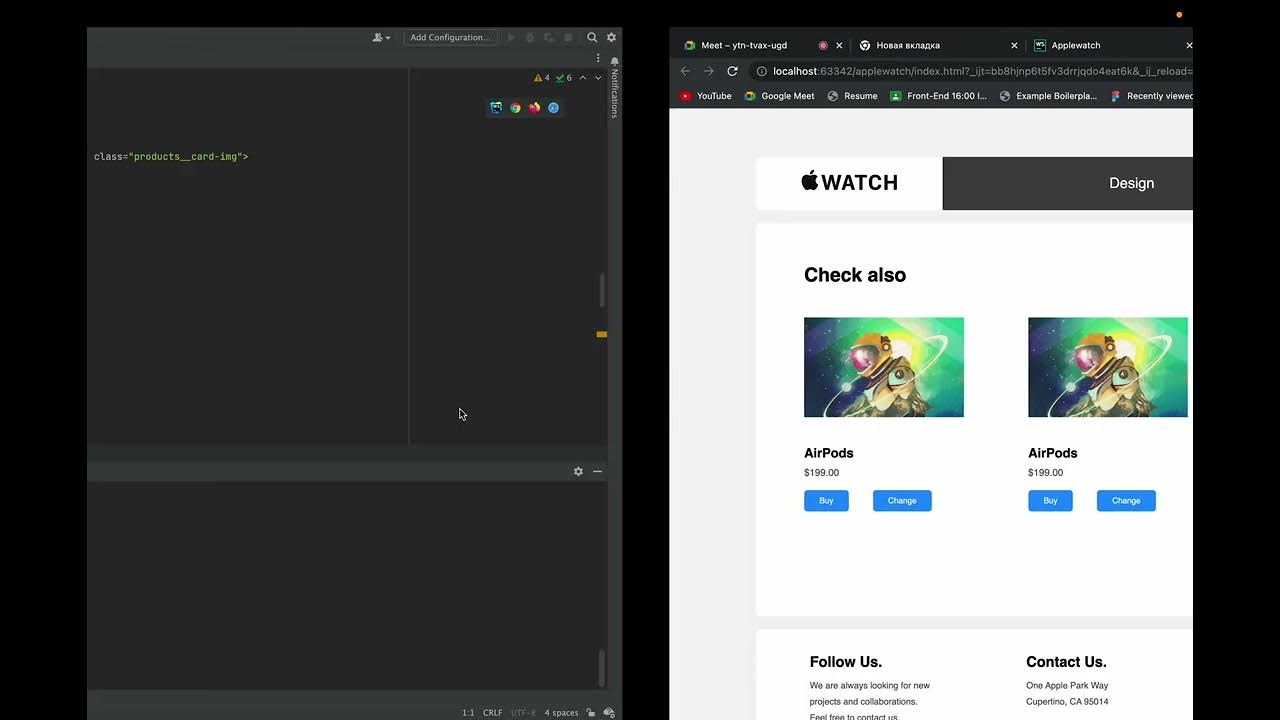Open CRLF line separator selector
The image size is (1280, 720).
tap(493, 713)
